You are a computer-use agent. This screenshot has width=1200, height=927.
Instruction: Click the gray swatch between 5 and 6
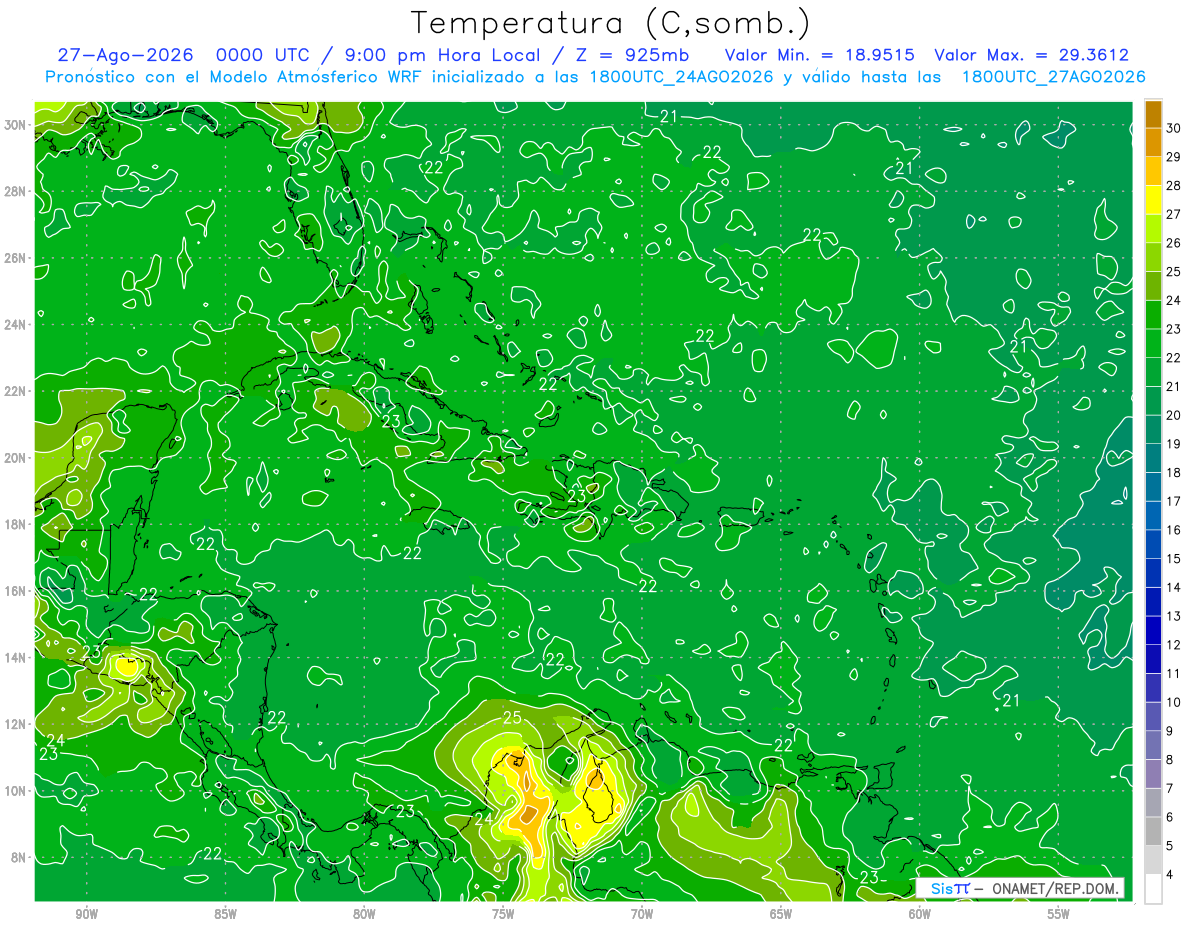tap(1153, 831)
